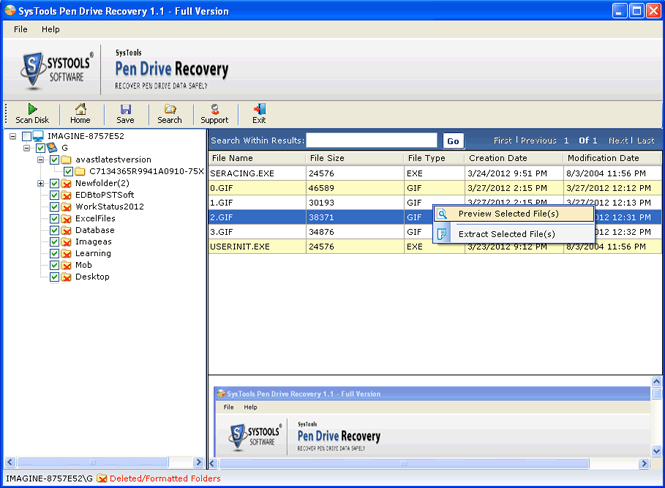Click the deleted folder icon of Learning
This screenshot has height=488, width=665.
pos(66,254)
